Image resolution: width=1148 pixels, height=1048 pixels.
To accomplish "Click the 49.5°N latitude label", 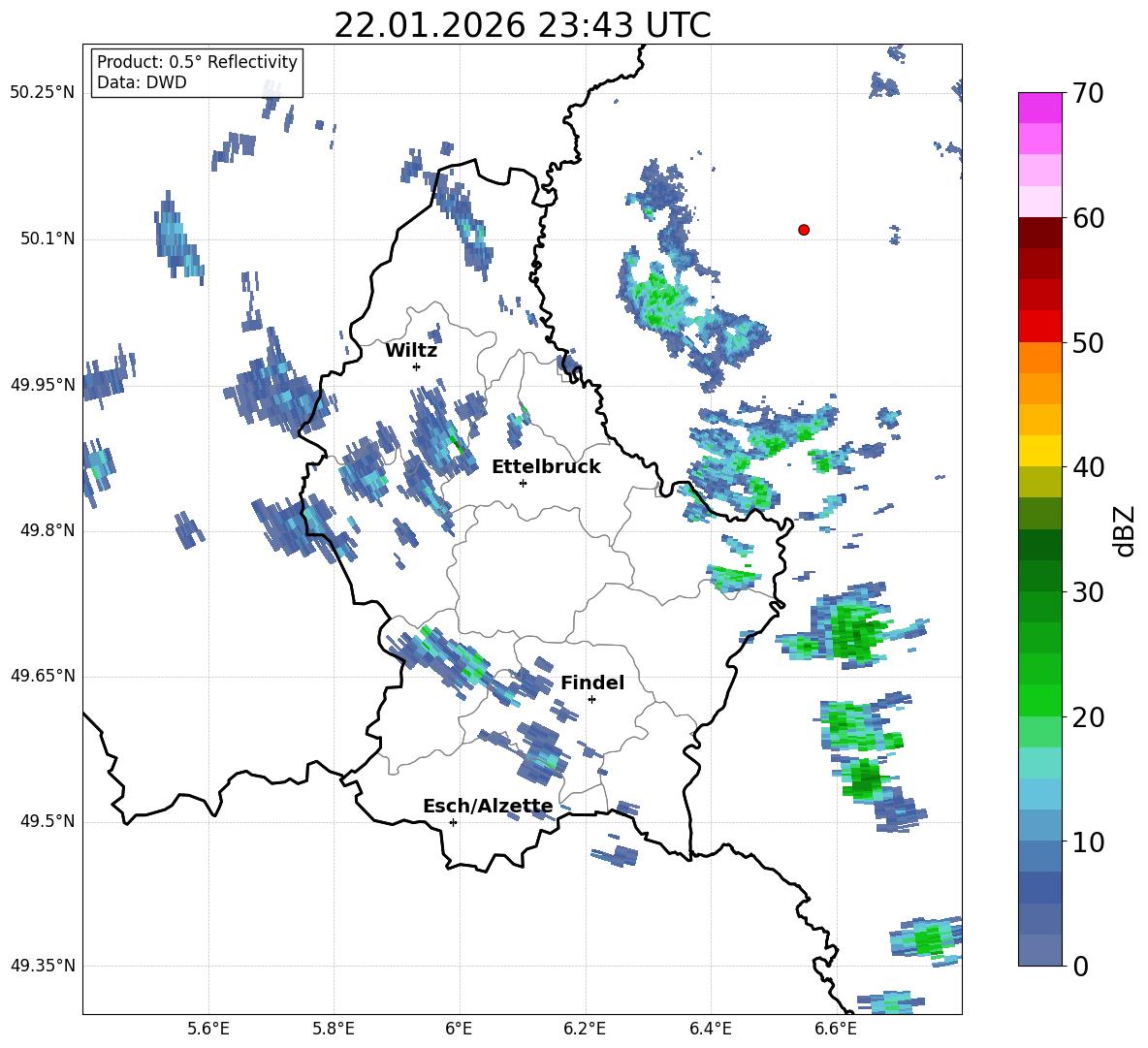I will pos(47,822).
